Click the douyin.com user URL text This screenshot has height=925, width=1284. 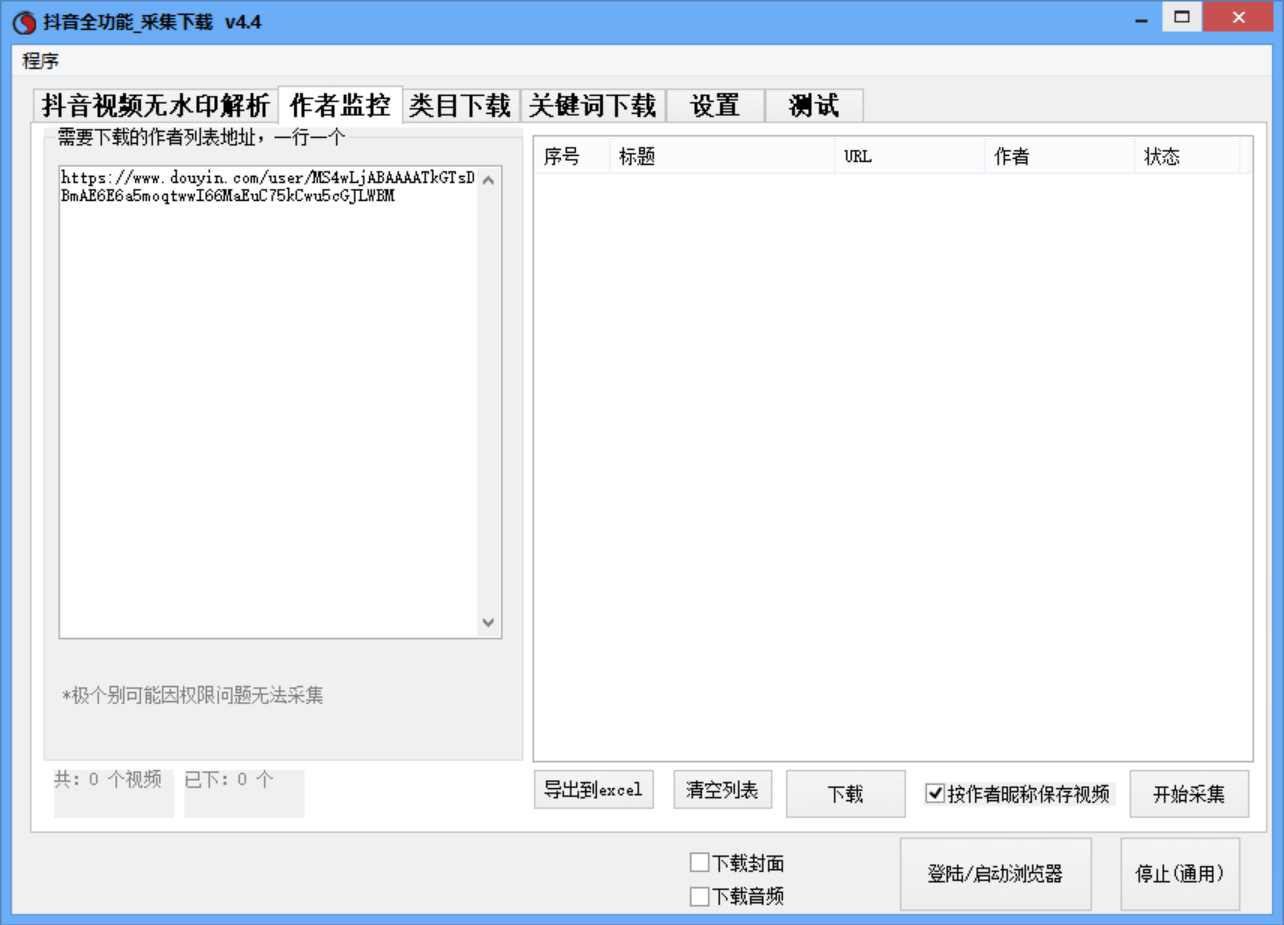point(268,187)
